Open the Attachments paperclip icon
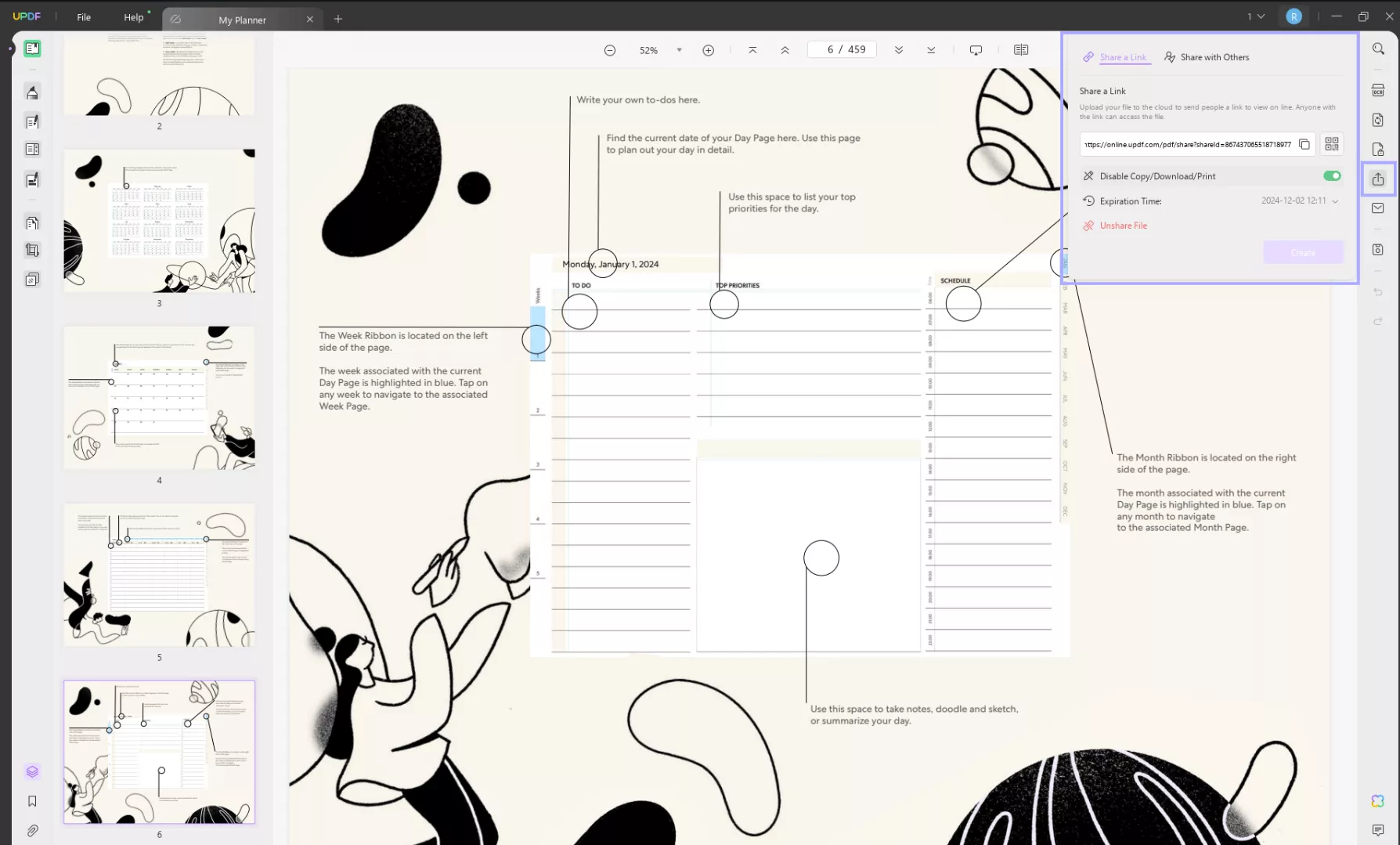This screenshot has width=1400, height=845. pyautogui.click(x=32, y=830)
